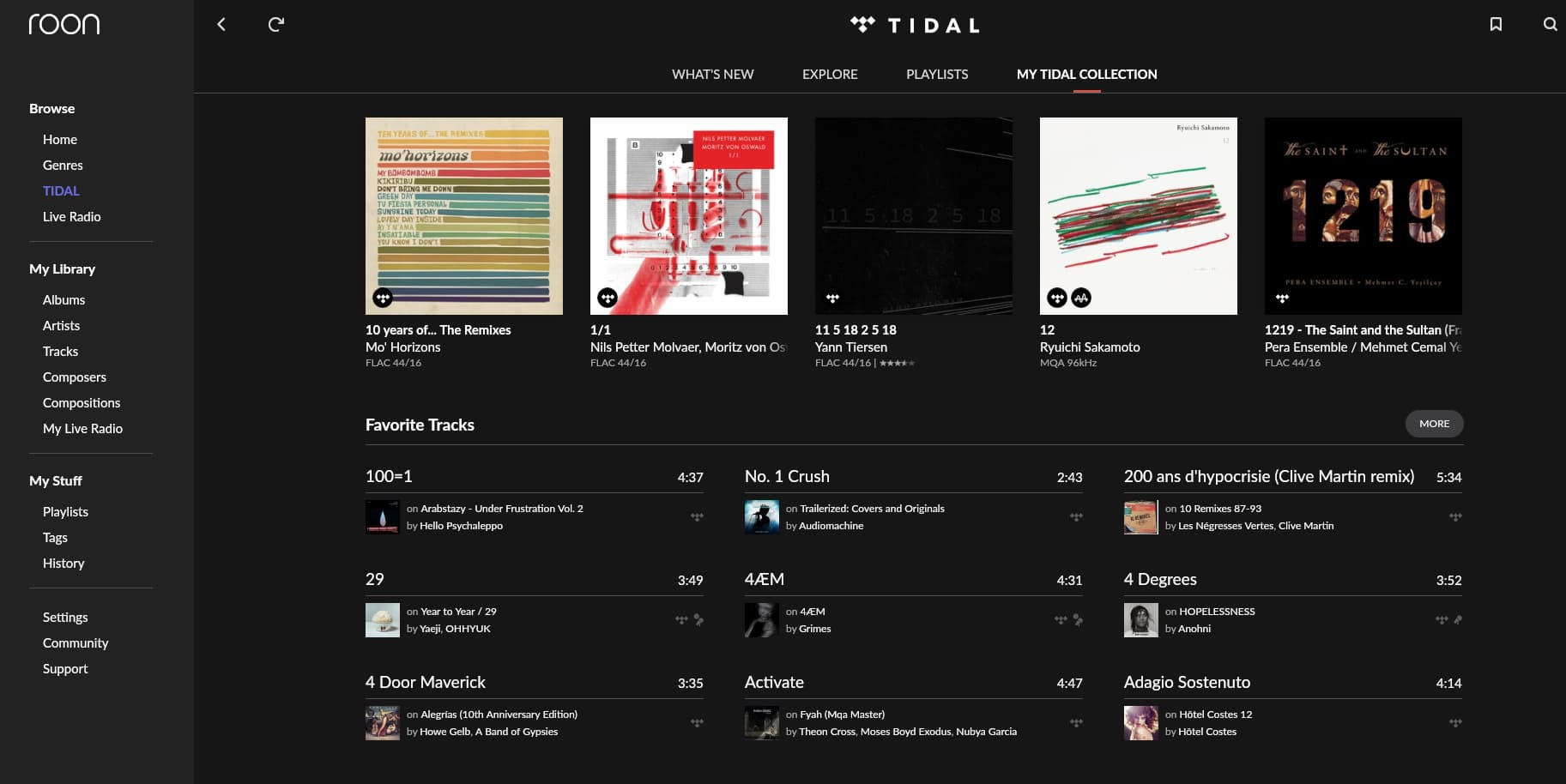Show more favorite tracks with MORE button
Screen dimensions: 1566x784
[x=1434, y=424]
